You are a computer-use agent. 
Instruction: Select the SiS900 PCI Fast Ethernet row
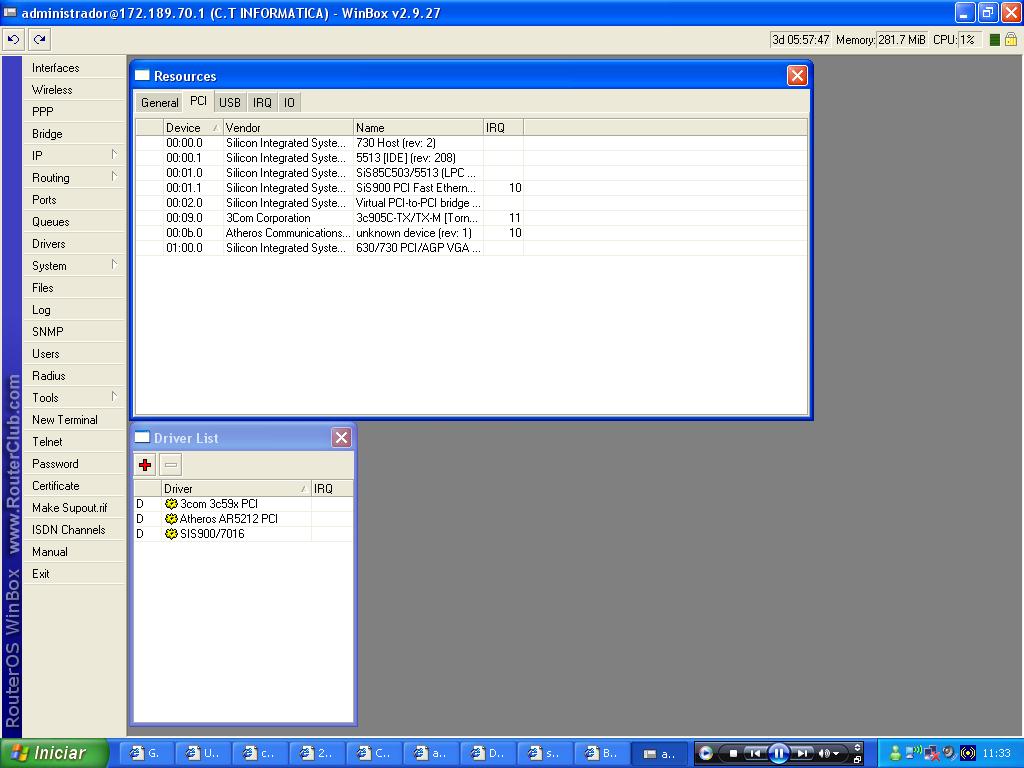(472, 187)
